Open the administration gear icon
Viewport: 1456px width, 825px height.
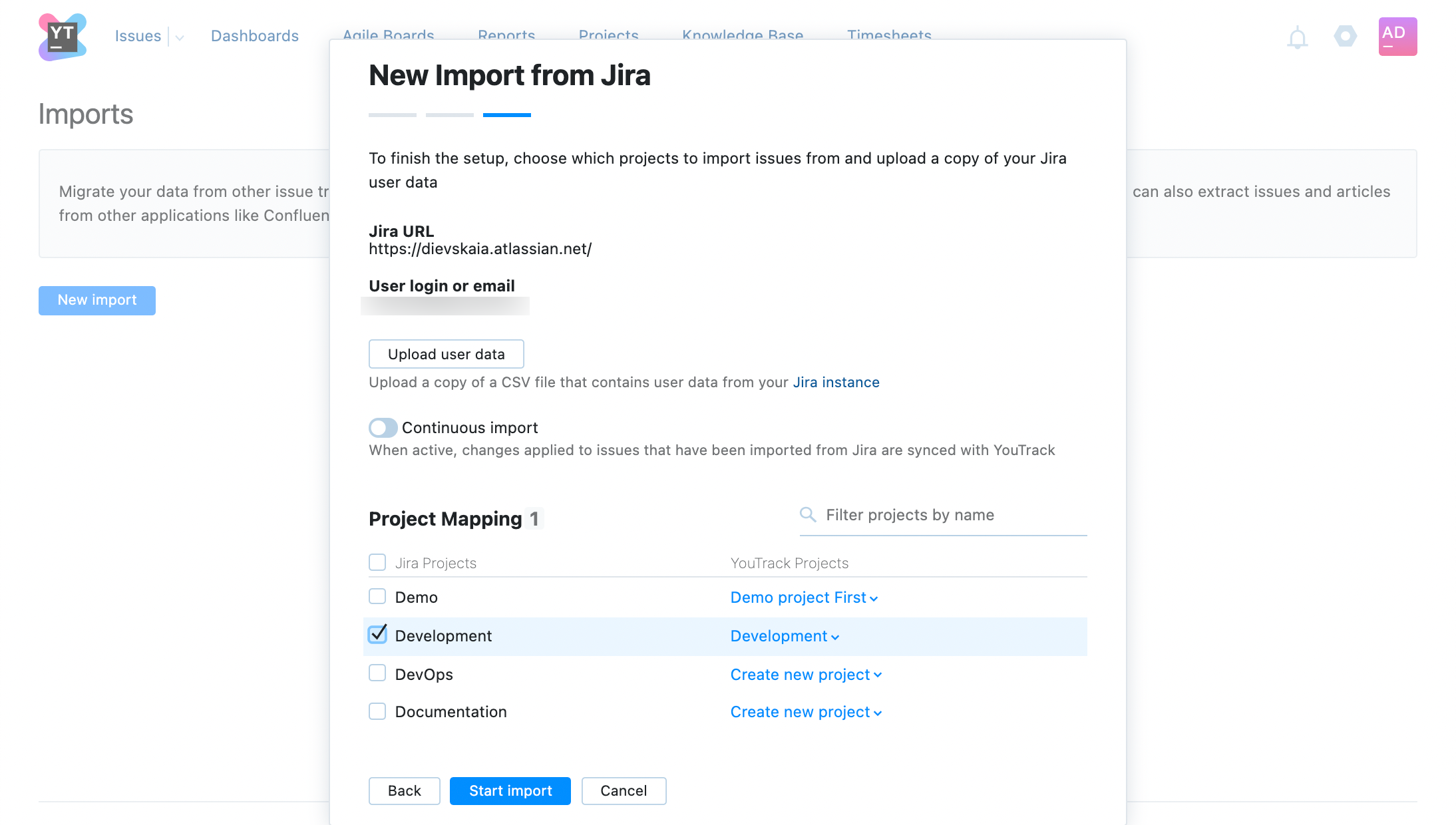[x=1345, y=36]
